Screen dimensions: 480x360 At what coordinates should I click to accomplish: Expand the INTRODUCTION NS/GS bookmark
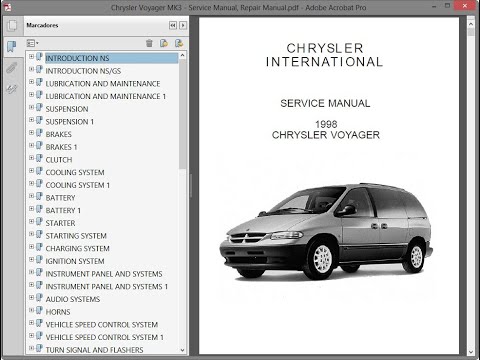pyautogui.click(x=31, y=69)
